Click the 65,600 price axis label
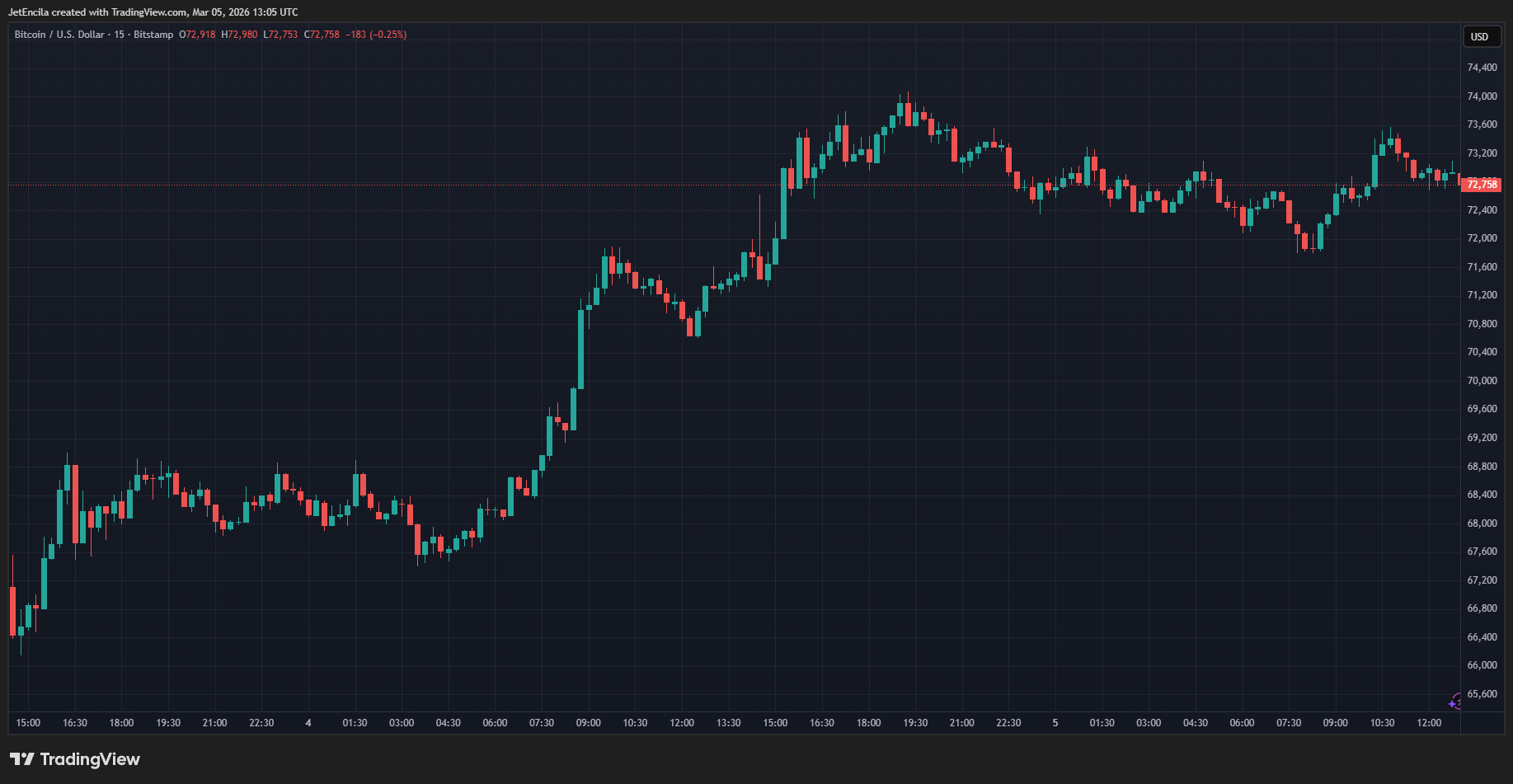Viewport: 1513px width, 784px height. click(x=1482, y=694)
